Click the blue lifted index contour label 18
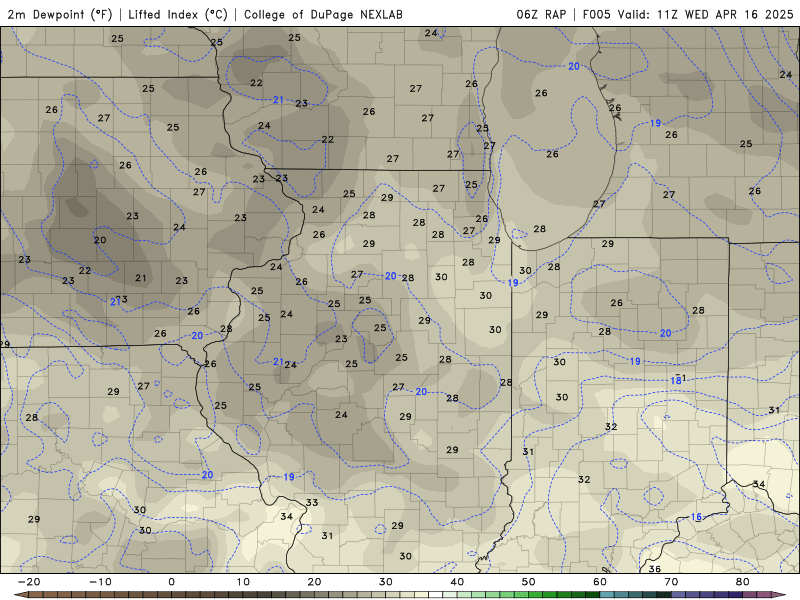 676,381
